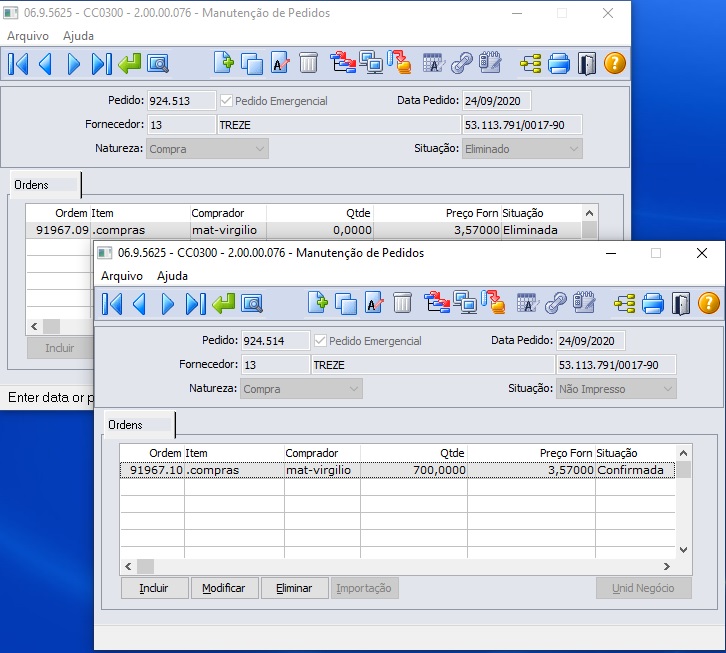Click scroll up arrow in back orders grid
The width and height of the screenshot is (726, 653).
589,213
